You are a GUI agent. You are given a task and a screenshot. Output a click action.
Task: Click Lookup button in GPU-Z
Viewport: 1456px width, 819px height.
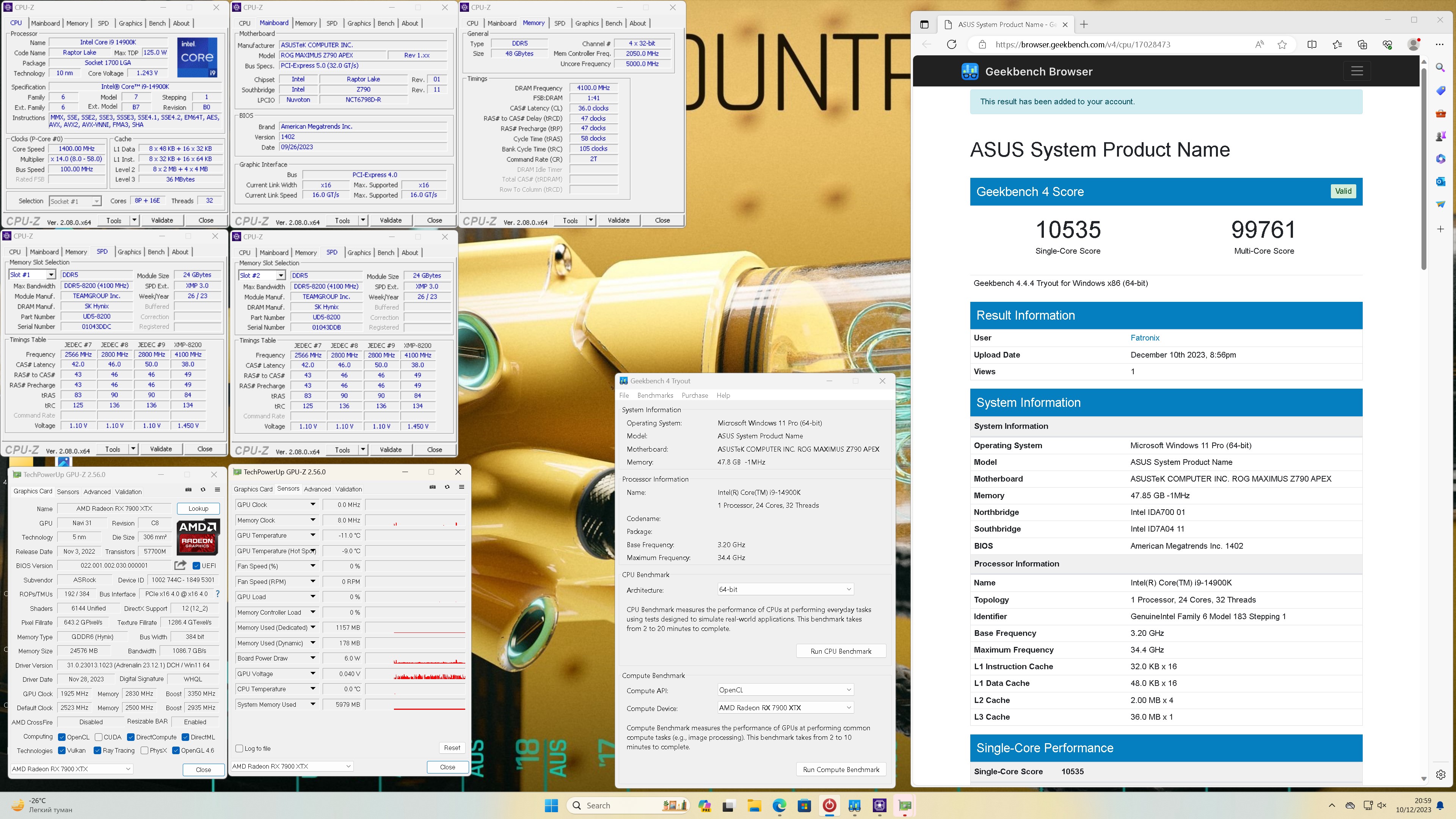click(198, 508)
